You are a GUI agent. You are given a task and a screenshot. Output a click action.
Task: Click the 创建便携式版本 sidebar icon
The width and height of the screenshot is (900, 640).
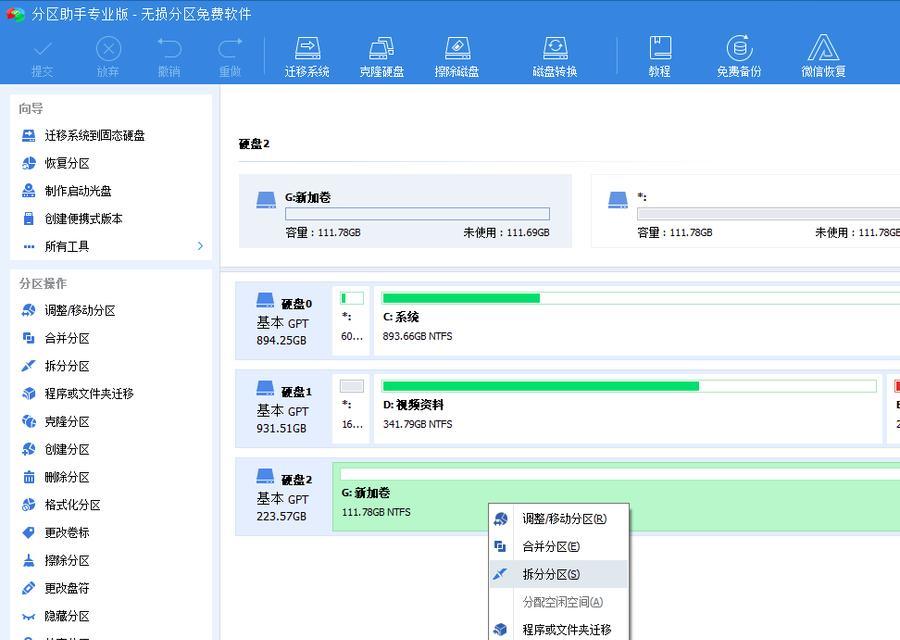point(29,219)
